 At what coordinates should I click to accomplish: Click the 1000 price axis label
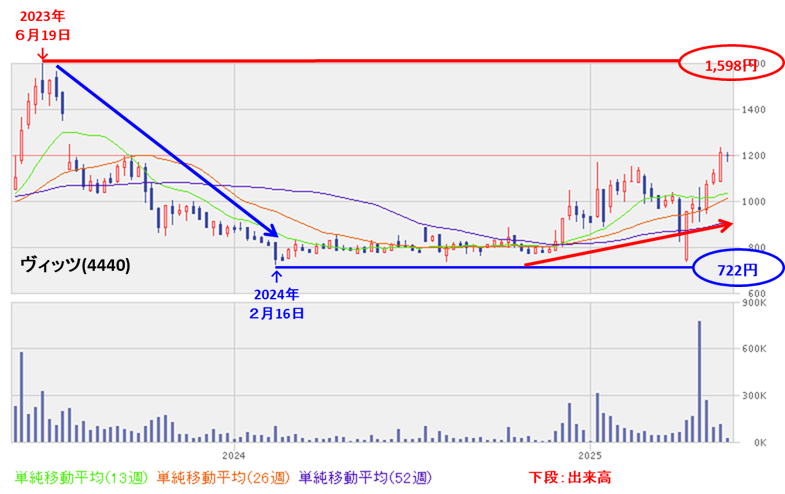tap(753, 202)
